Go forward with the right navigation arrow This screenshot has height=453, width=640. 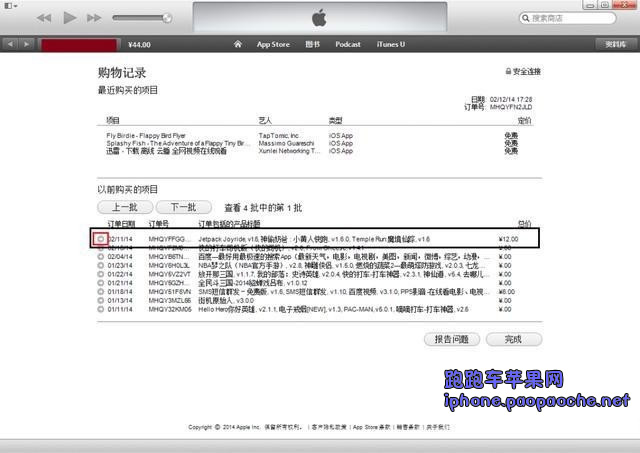pos(27,44)
